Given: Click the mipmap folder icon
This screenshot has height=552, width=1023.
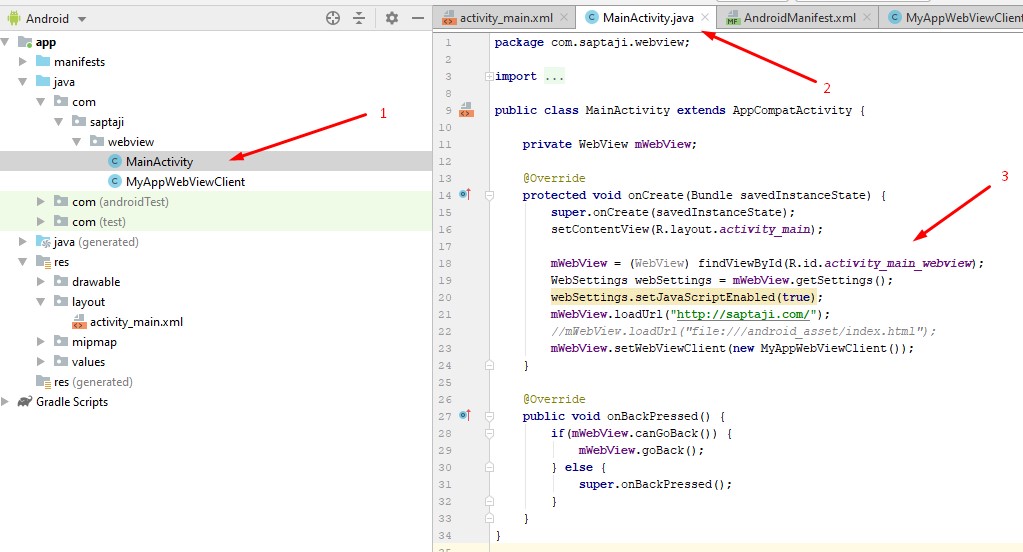Looking at the screenshot, I should tap(61, 341).
